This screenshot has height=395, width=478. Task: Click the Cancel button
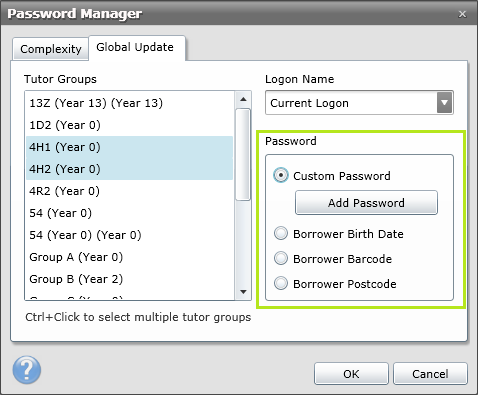[x=430, y=374]
